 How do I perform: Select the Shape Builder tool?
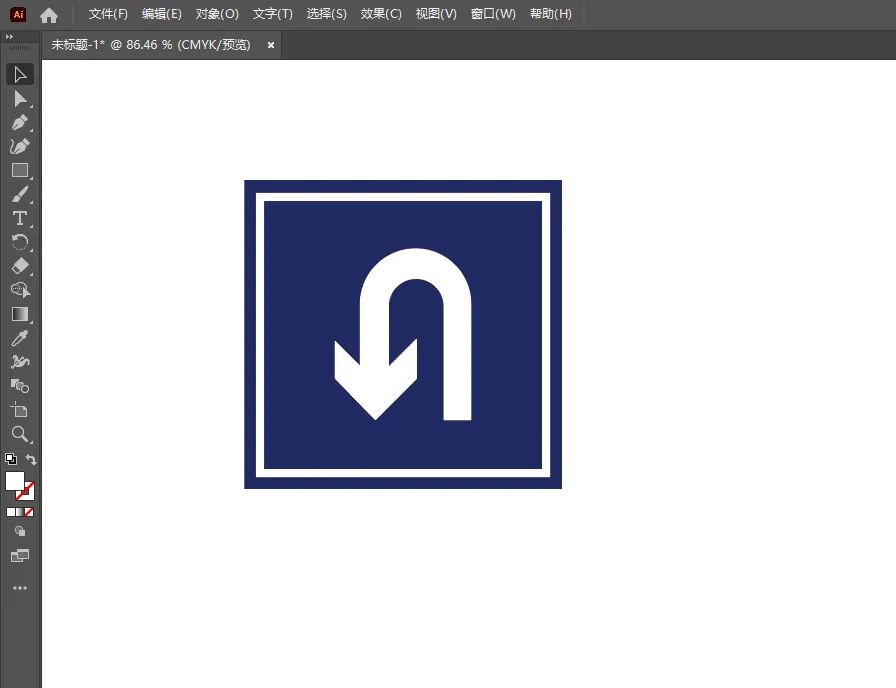point(20,290)
